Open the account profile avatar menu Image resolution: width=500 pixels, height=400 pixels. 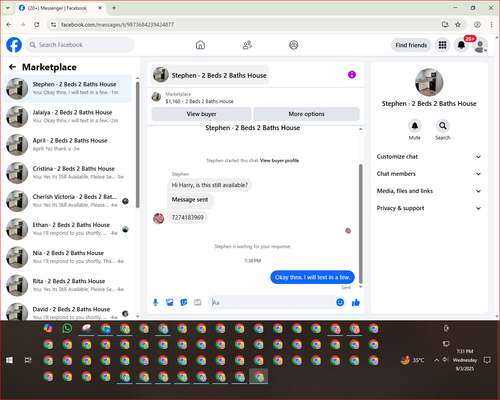click(480, 45)
